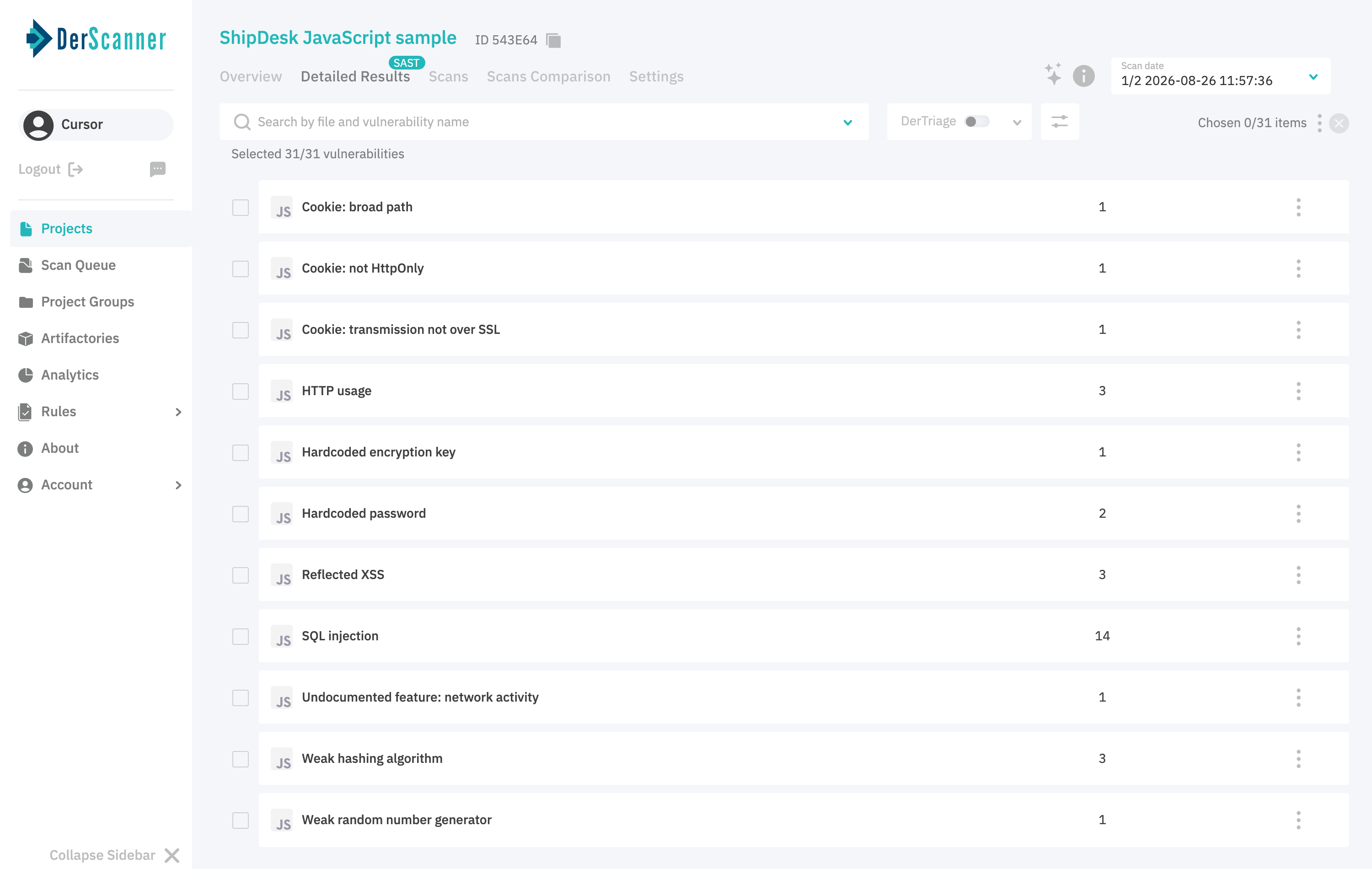This screenshot has width=1372, height=869.
Task: Enable the DerTriage toggle switch
Action: (976, 121)
